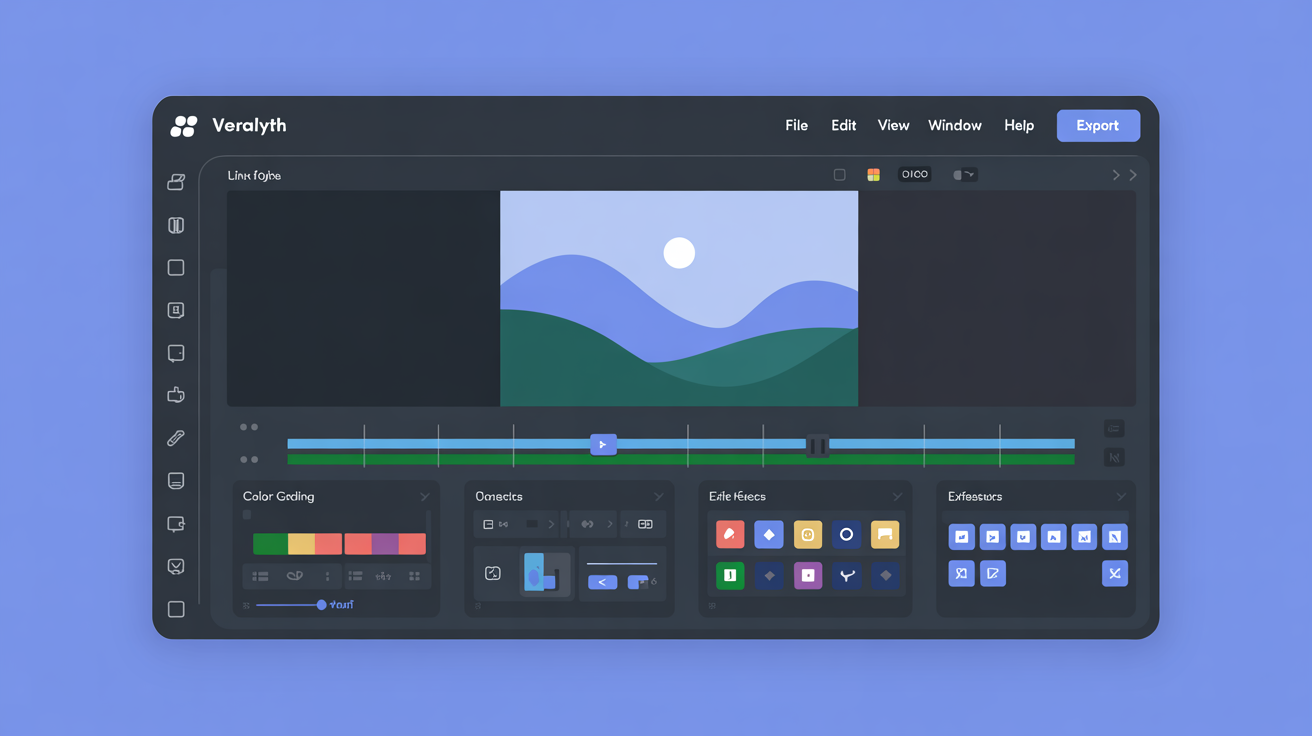Select the blue shapes thumbnail
The height and width of the screenshot is (736, 1312).
[545, 573]
